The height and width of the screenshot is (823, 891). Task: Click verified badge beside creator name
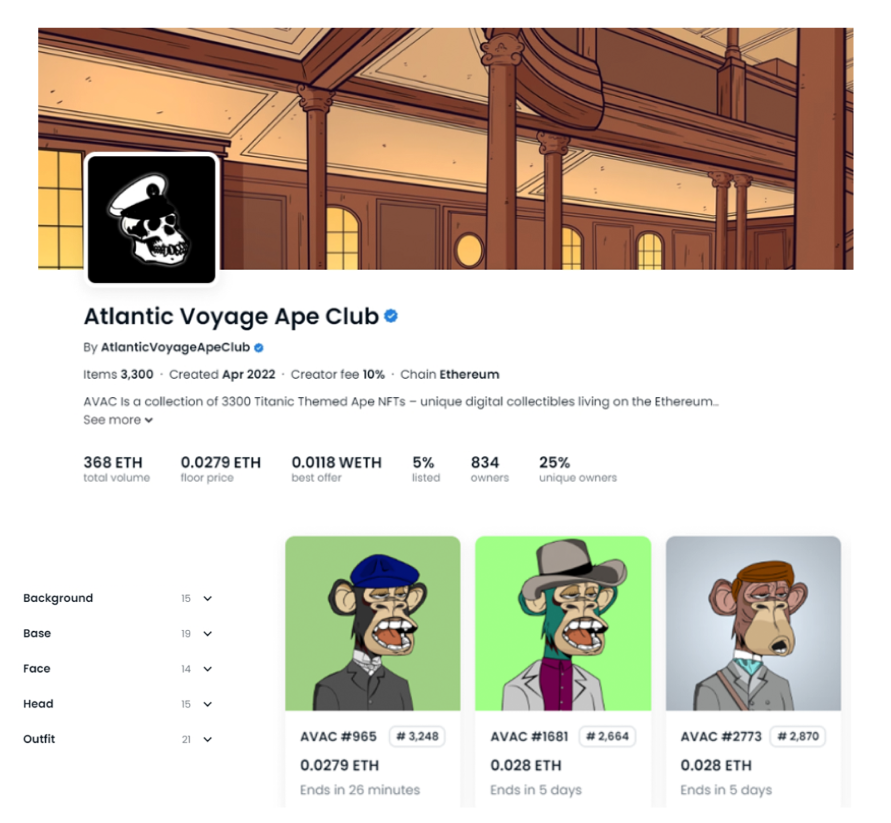tap(259, 348)
